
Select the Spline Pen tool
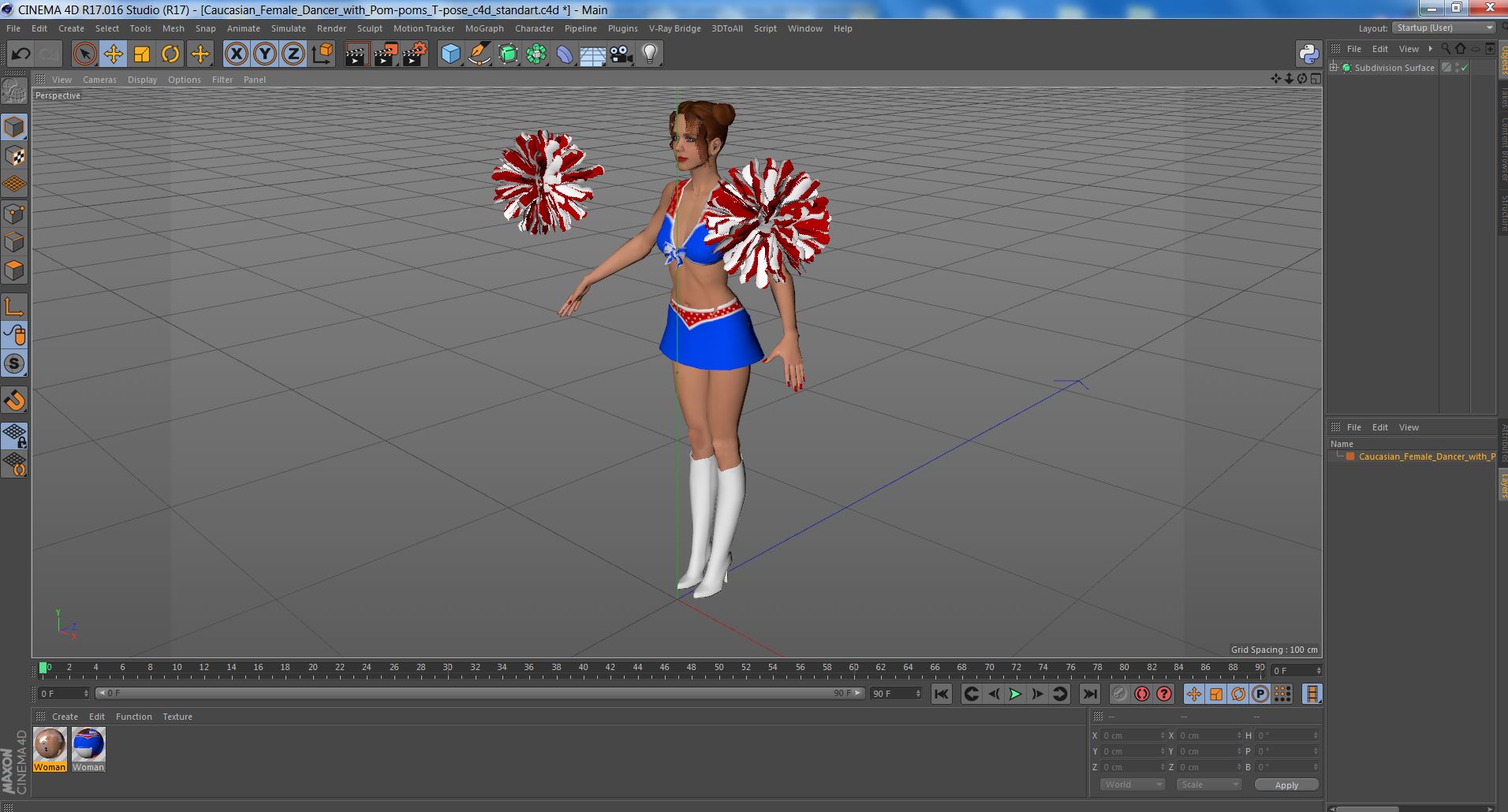pos(479,54)
